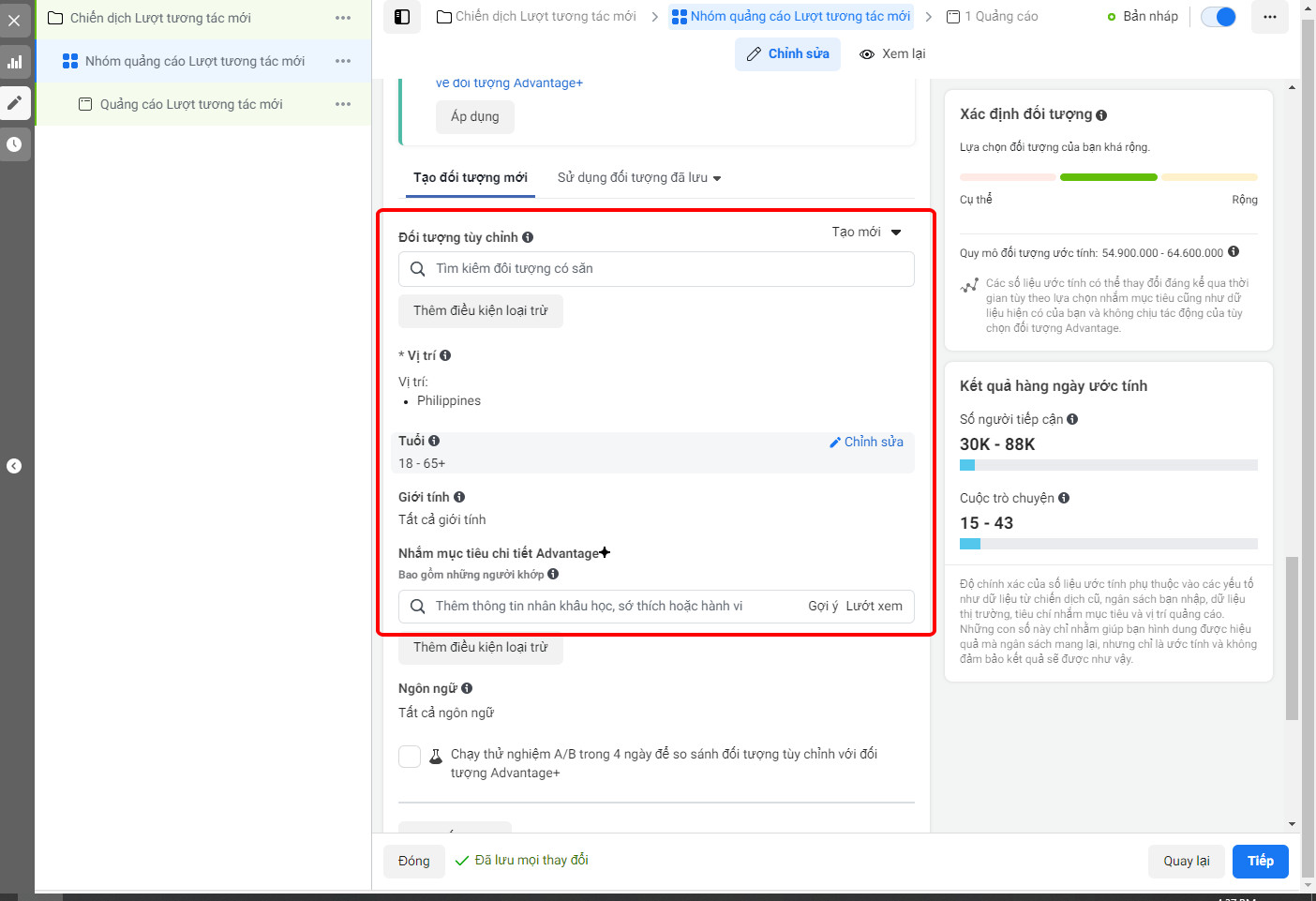Click scroll down arrow of right panel
The image size is (1316, 901).
click(x=1292, y=825)
